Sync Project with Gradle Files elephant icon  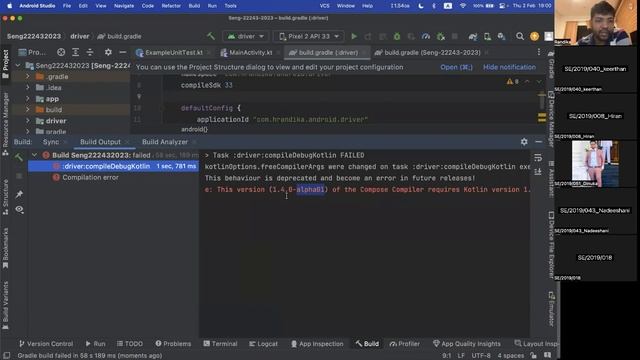click(x=473, y=36)
